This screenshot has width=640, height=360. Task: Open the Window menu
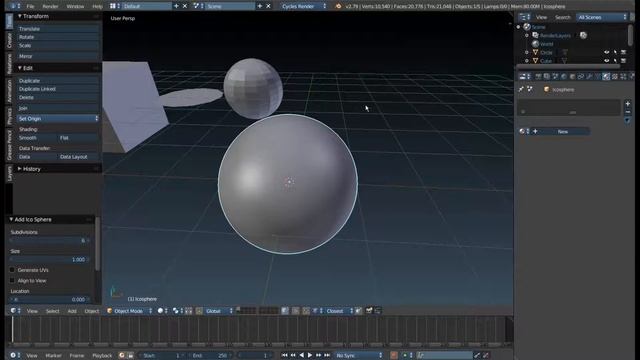click(75, 6)
